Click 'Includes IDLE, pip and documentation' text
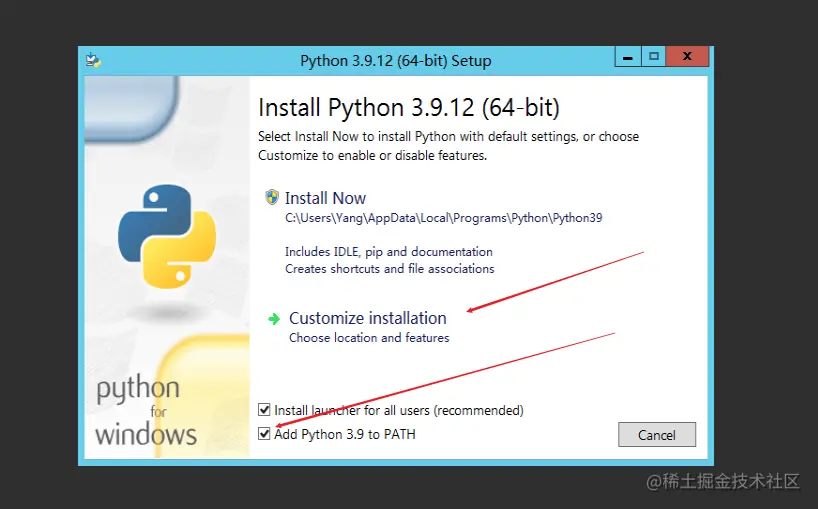The image size is (818, 509). (389, 252)
